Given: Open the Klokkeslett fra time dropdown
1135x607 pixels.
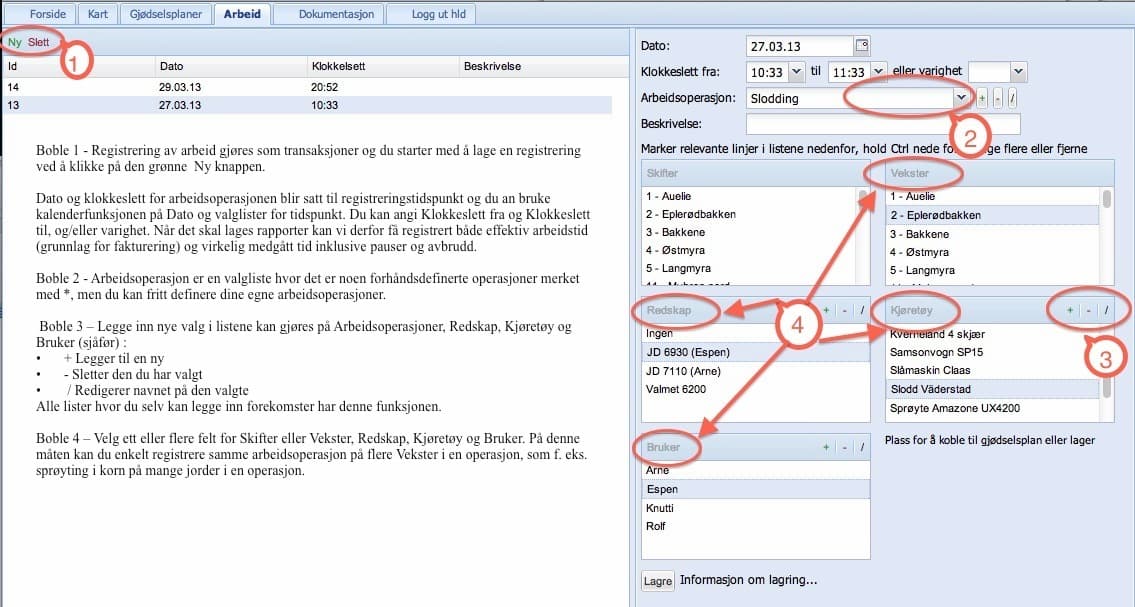Looking at the screenshot, I should tap(796, 72).
